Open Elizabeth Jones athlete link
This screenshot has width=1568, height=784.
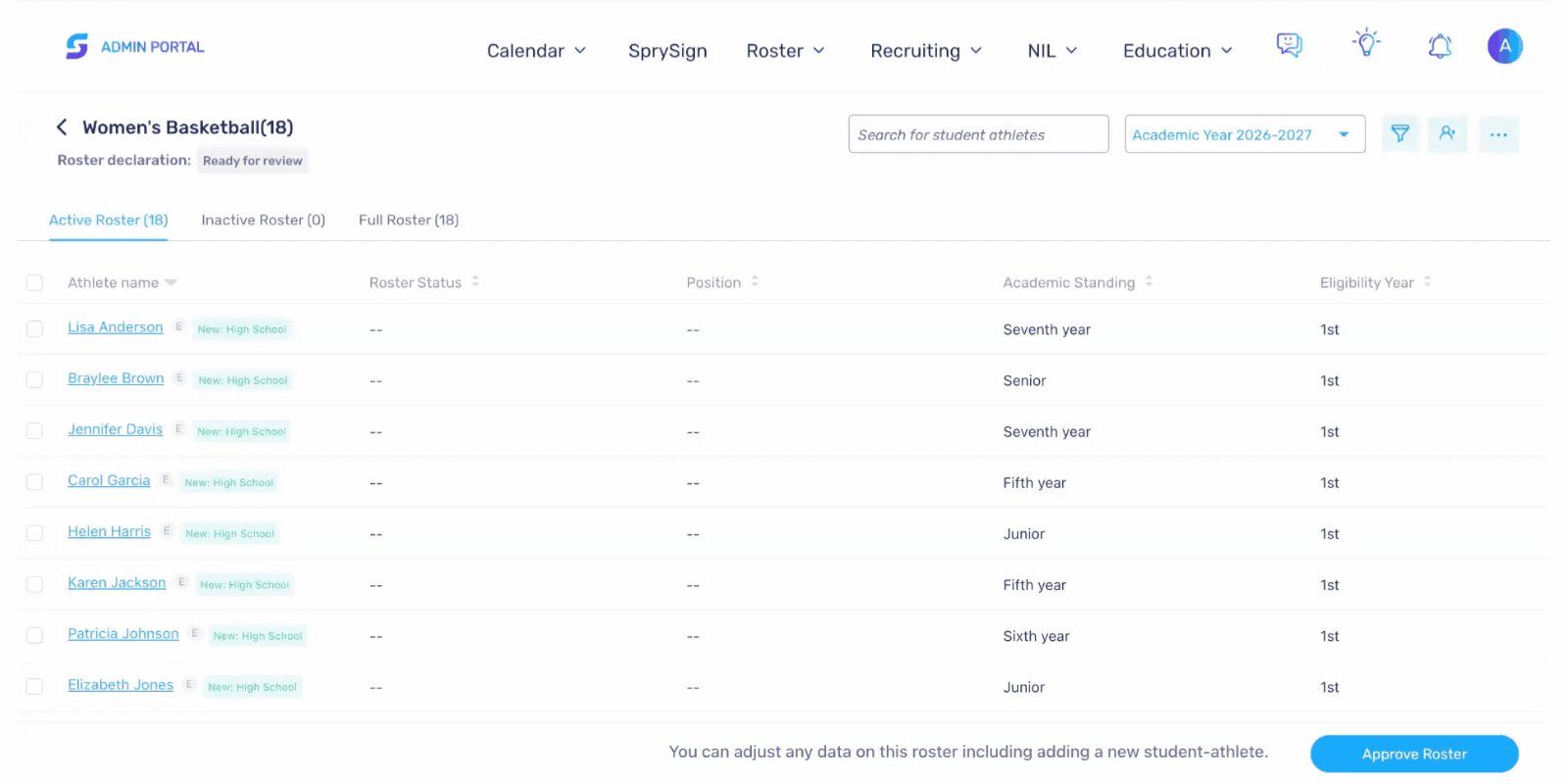(x=121, y=685)
